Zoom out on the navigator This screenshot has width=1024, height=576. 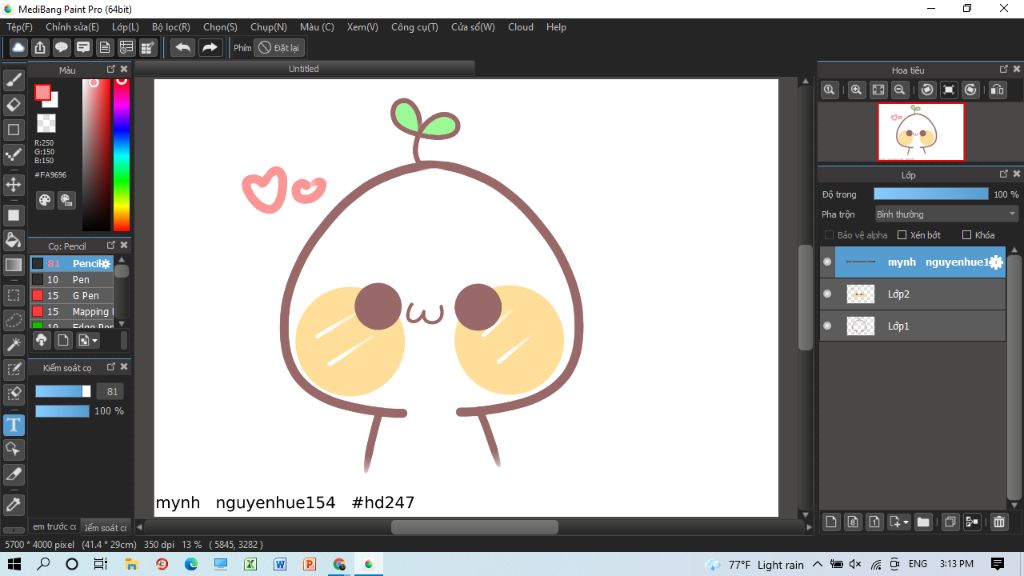(899, 90)
